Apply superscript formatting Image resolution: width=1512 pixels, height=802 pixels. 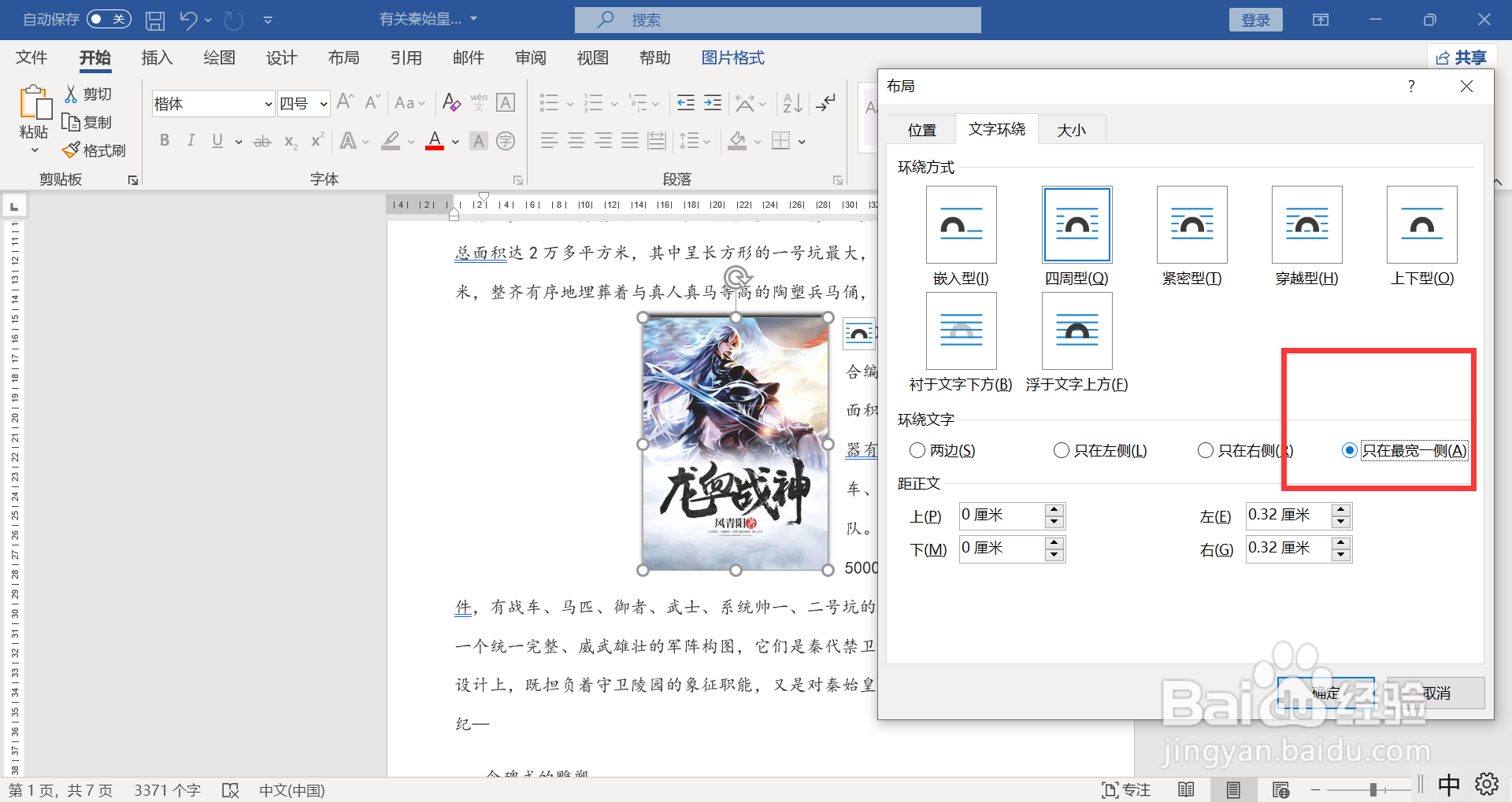point(317,140)
